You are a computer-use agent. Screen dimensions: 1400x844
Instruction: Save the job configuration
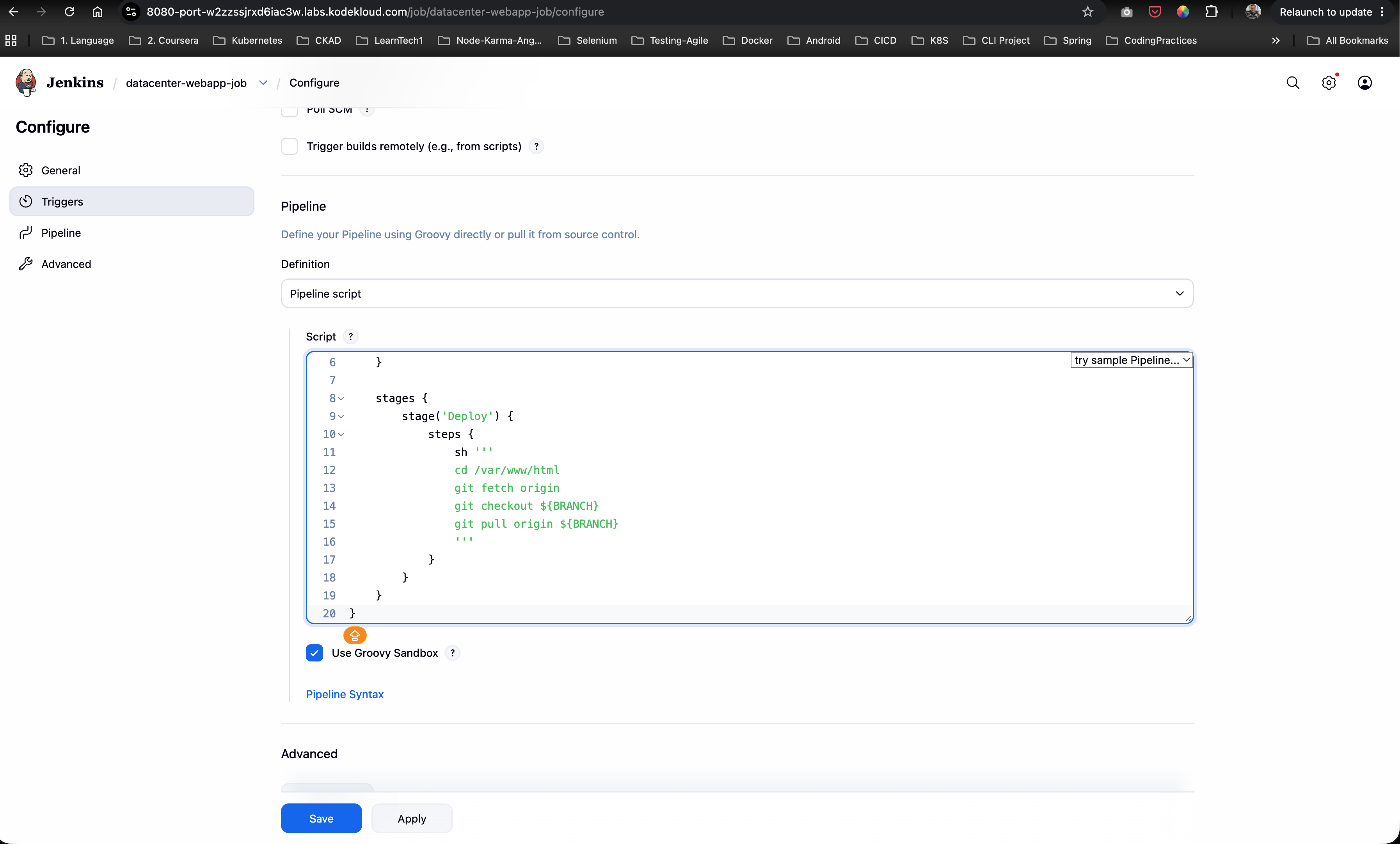pos(322,818)
